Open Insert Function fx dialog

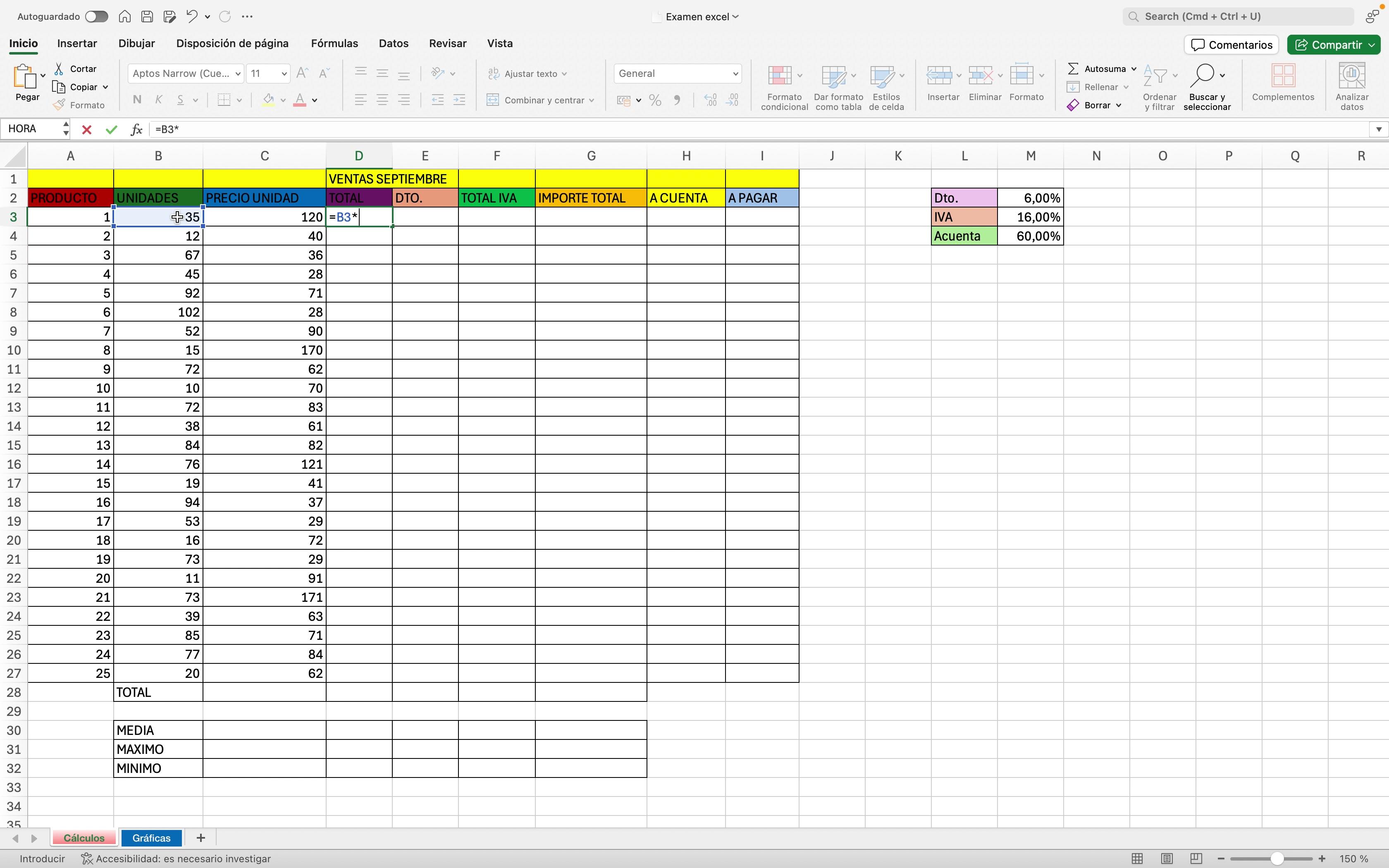tap(136, 130)
